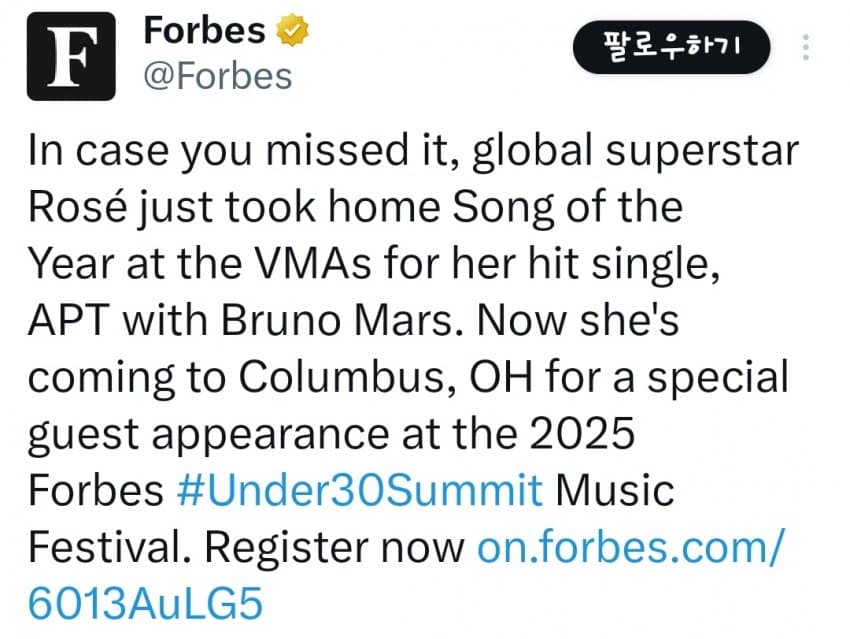Click the word 'superstar' in the tweet
This screenshot has height=639, width=850.
[x=702, y=152]
